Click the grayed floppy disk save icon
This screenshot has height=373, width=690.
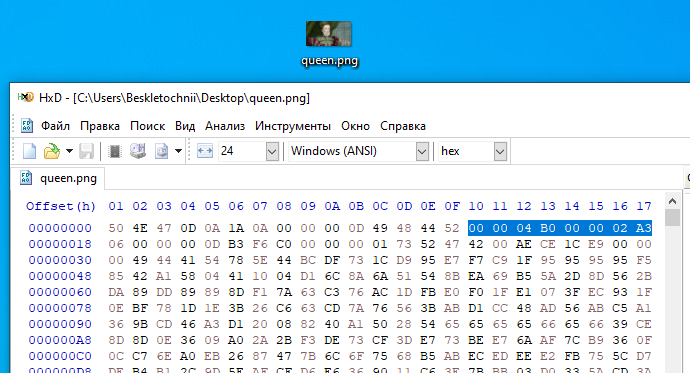point(86,151)
